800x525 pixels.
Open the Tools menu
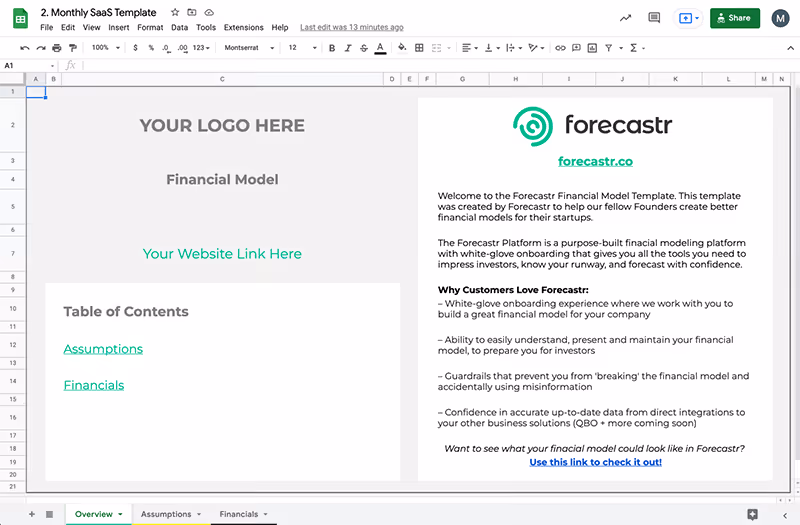point(206,28)
